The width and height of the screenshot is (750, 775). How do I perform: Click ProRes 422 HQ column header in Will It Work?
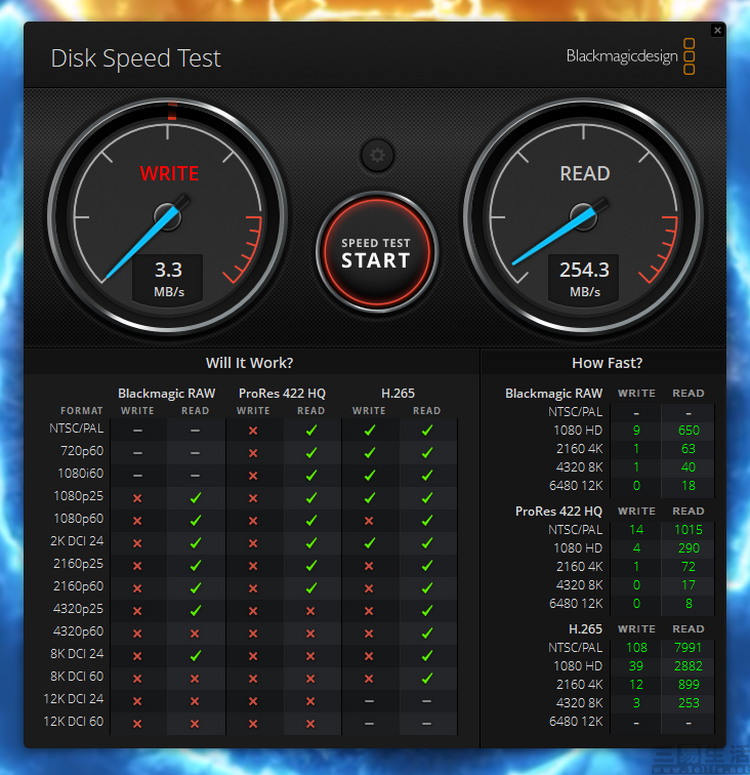(282, 393)
